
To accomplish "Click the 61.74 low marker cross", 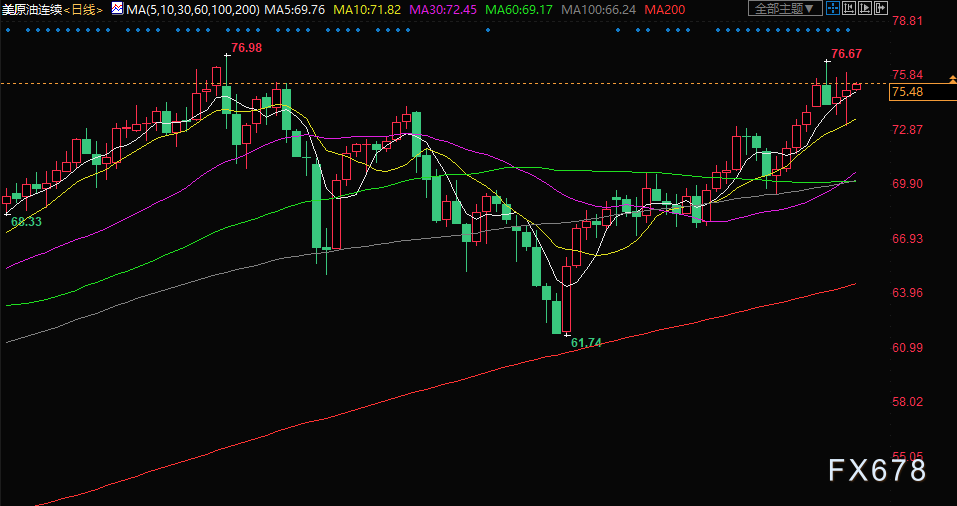I will (x=567, y=334).
